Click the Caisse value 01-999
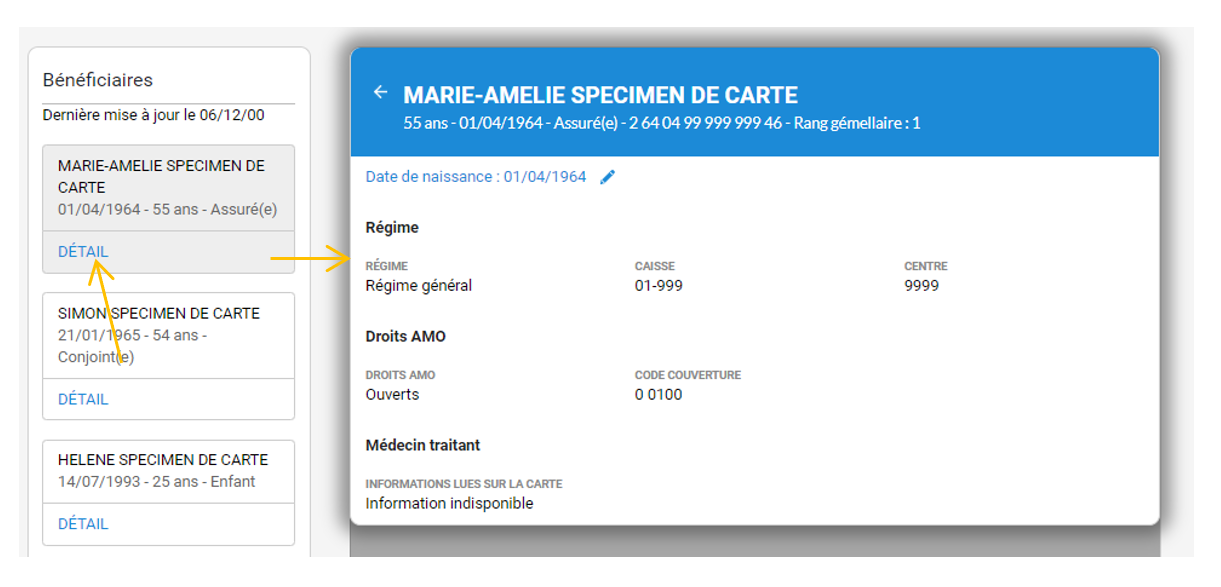This screenshot has width=1221, height=587. [658, 286]
